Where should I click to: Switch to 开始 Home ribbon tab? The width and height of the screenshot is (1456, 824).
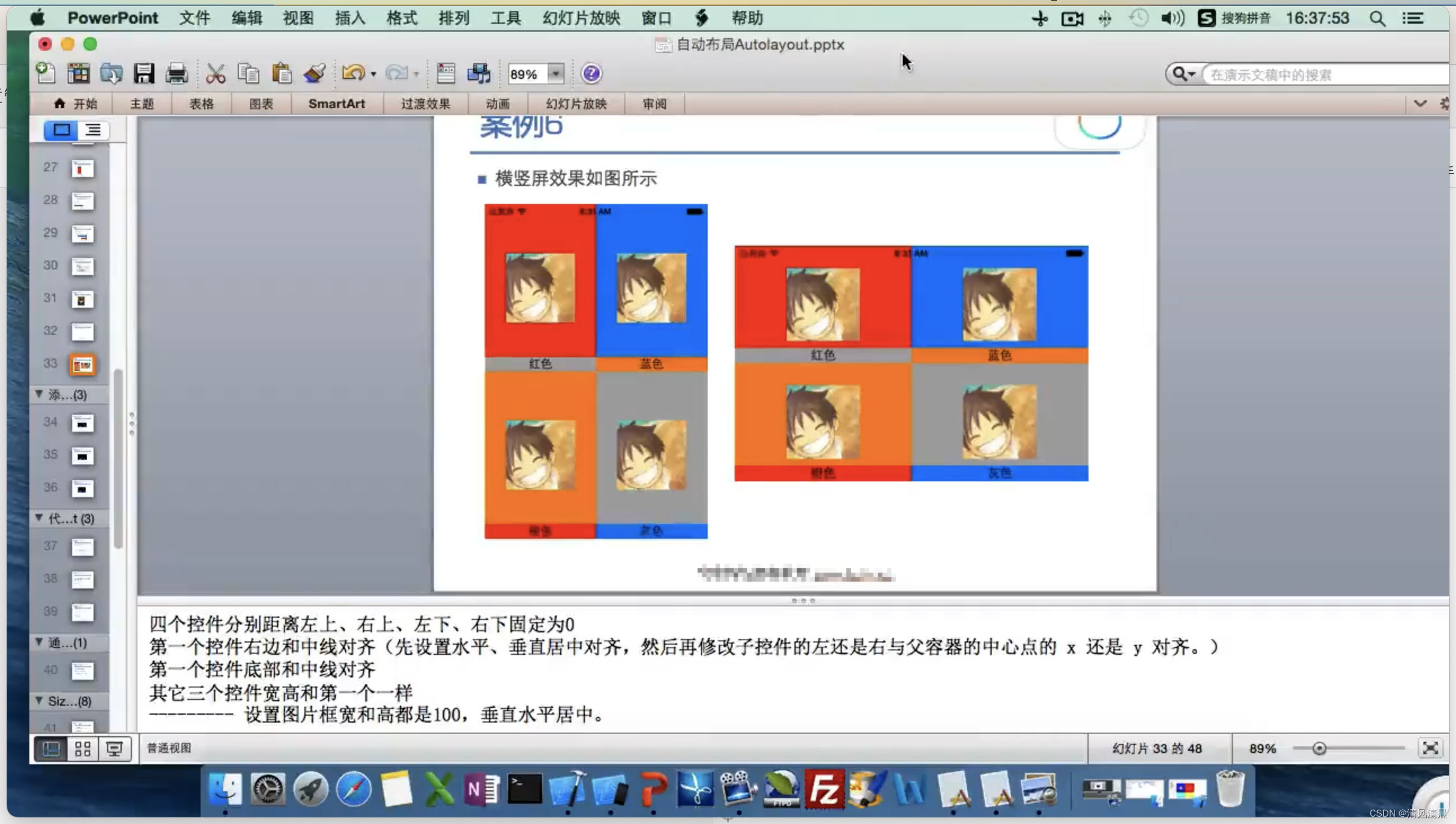(x=76, y=104)
